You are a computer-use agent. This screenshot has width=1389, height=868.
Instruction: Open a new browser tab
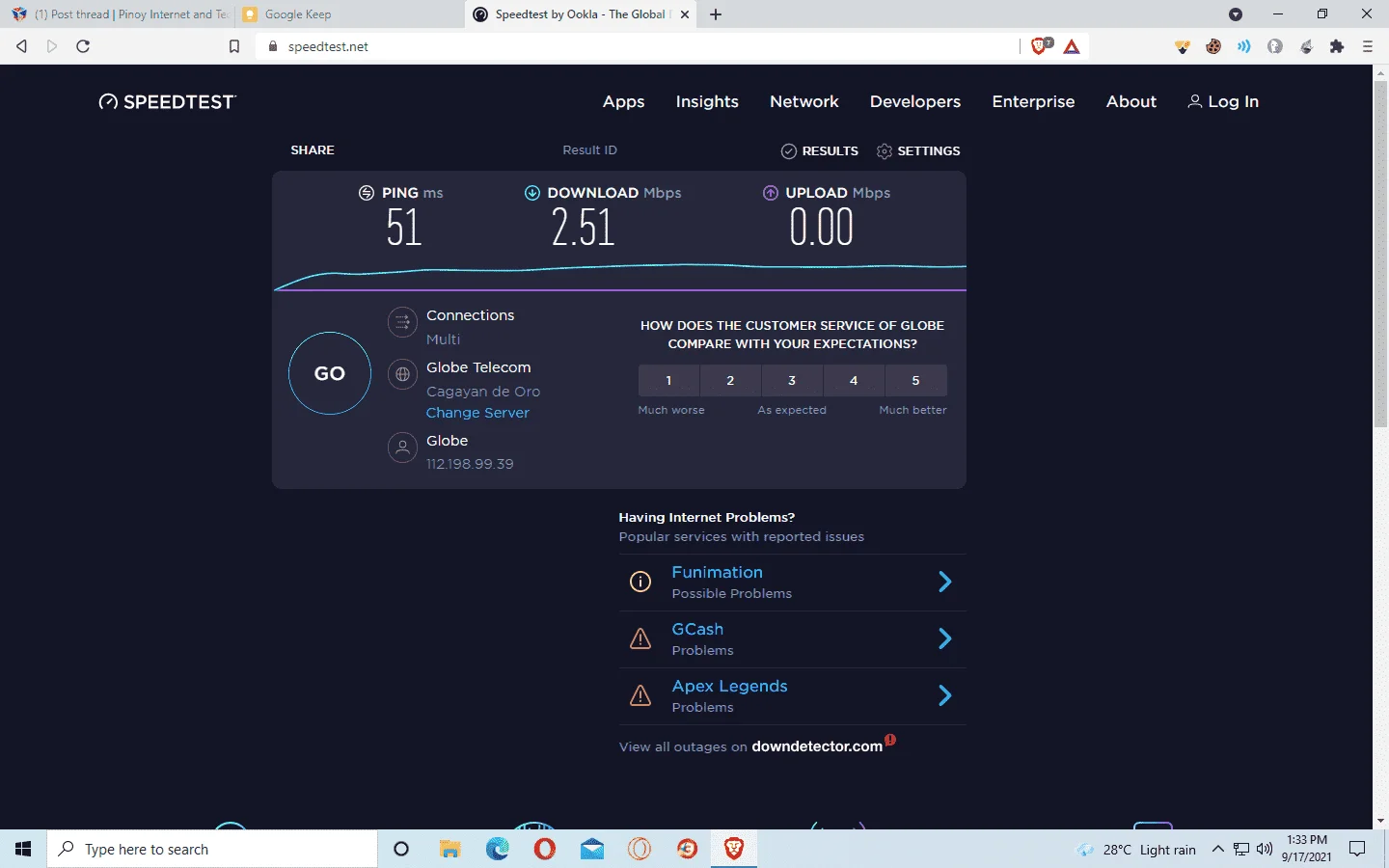716,14
